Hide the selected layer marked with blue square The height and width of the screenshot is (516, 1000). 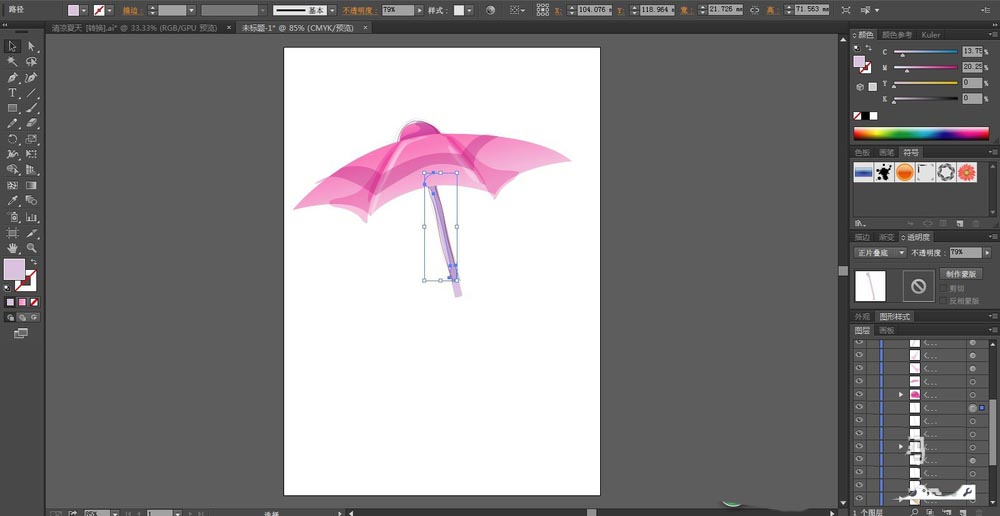[x=859, y=408]
